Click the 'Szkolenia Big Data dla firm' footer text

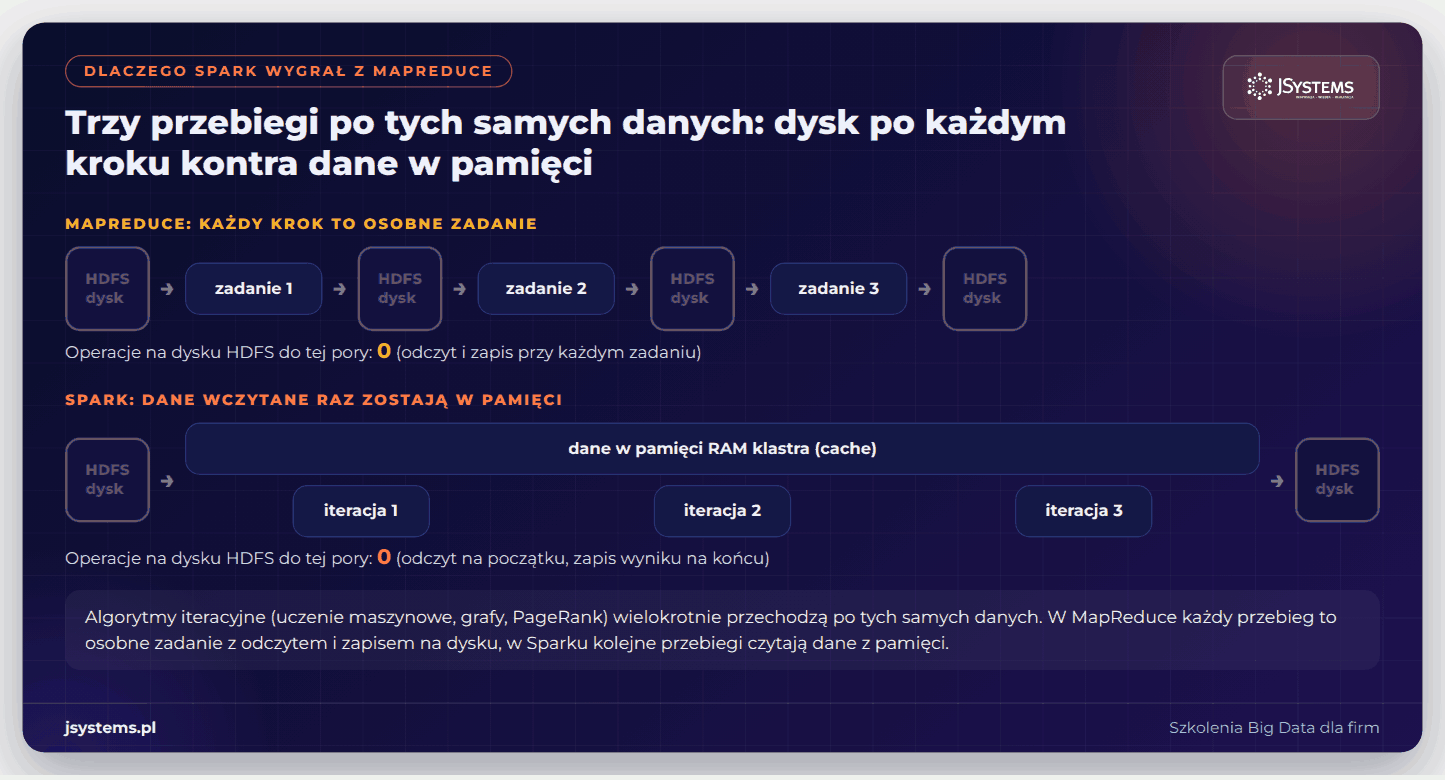coord(1274,728)
